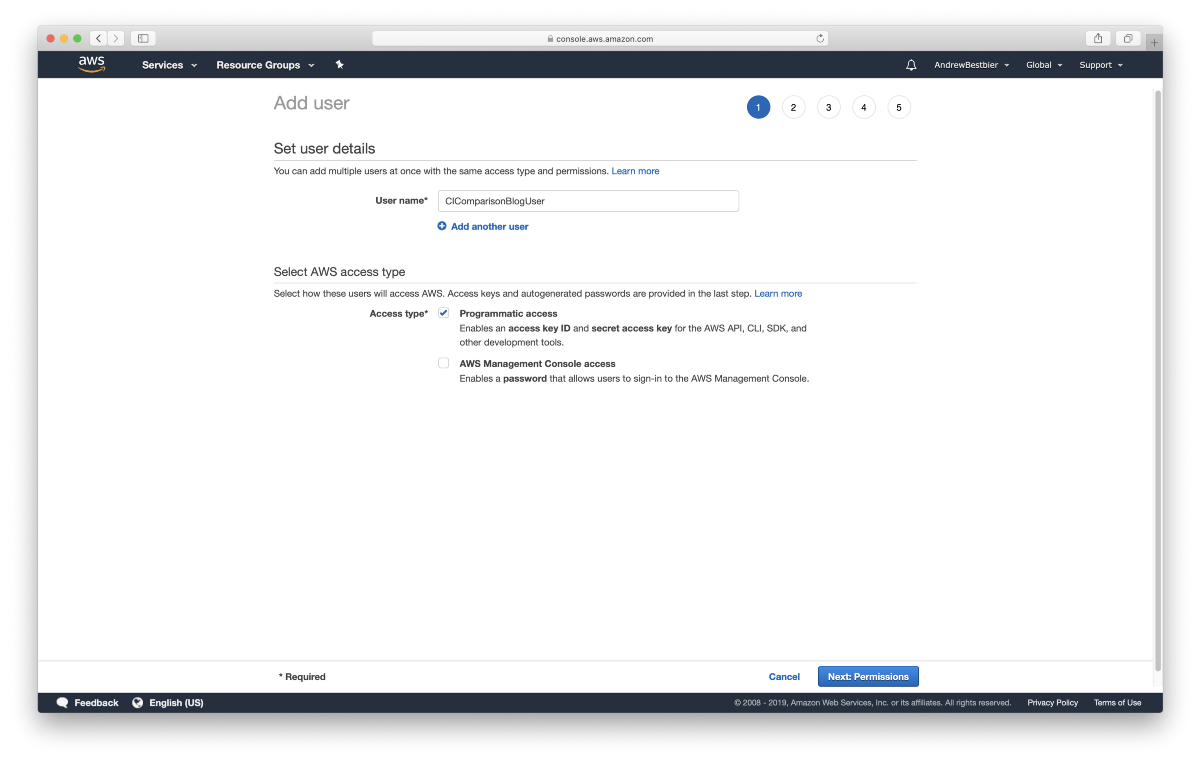Image resolution: width=1200 pixels, height=762 pixels.
Task: Click the AWS Management Console access label
Action: point(537,364)
